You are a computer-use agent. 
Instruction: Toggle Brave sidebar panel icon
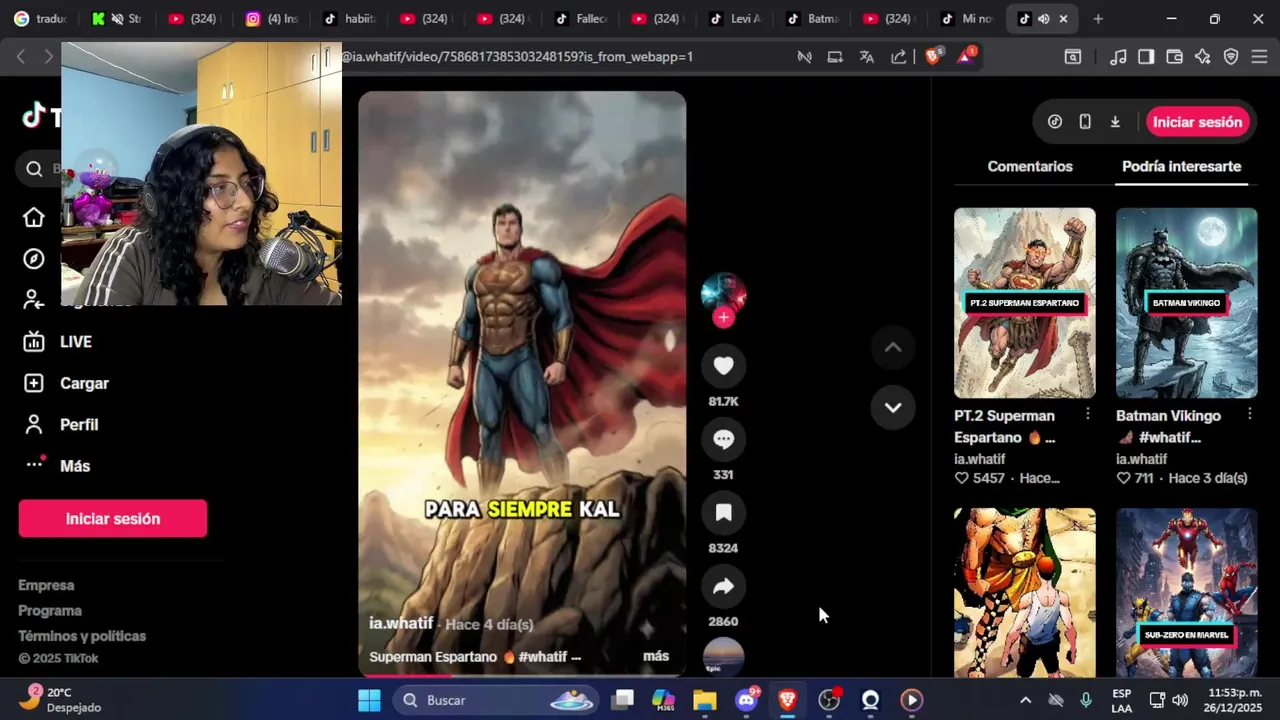click(x=1146, y=57)
